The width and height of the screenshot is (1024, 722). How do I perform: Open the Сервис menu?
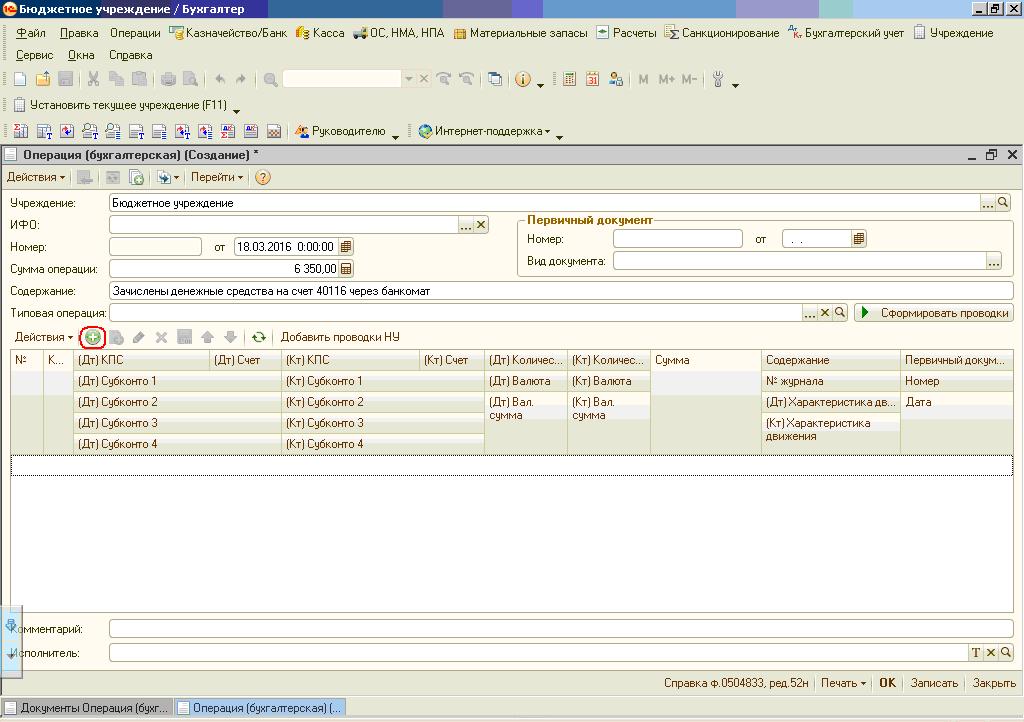35,55
